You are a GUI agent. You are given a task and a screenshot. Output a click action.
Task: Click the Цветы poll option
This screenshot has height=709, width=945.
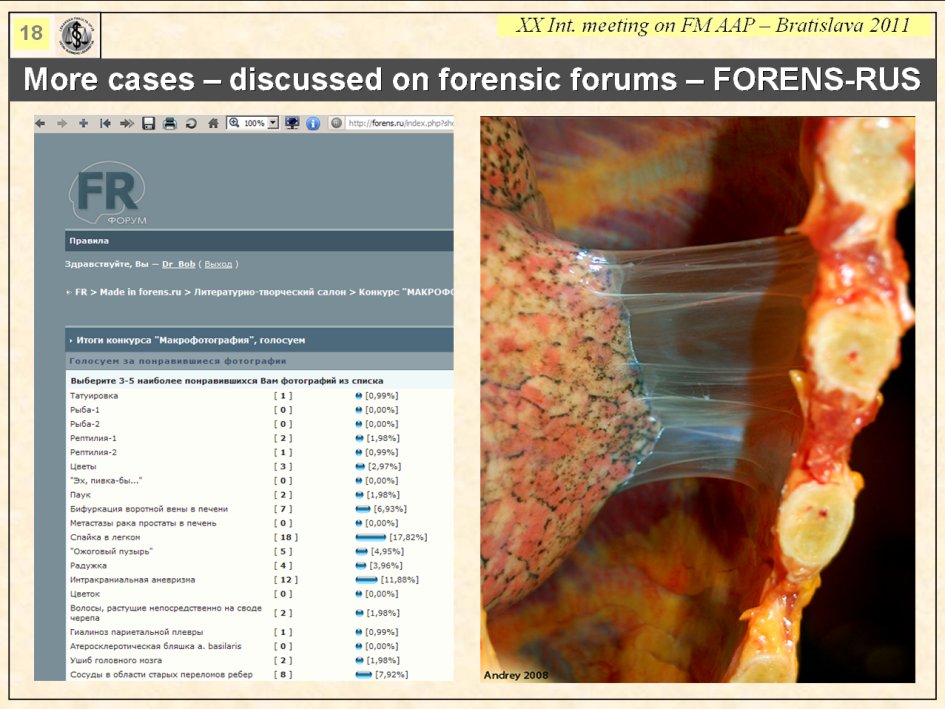83,467
